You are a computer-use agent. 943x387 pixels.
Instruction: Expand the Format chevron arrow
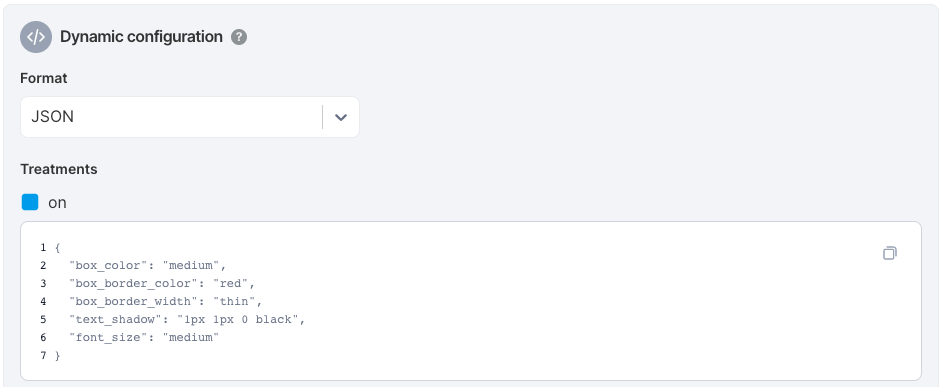pos(341,117)
